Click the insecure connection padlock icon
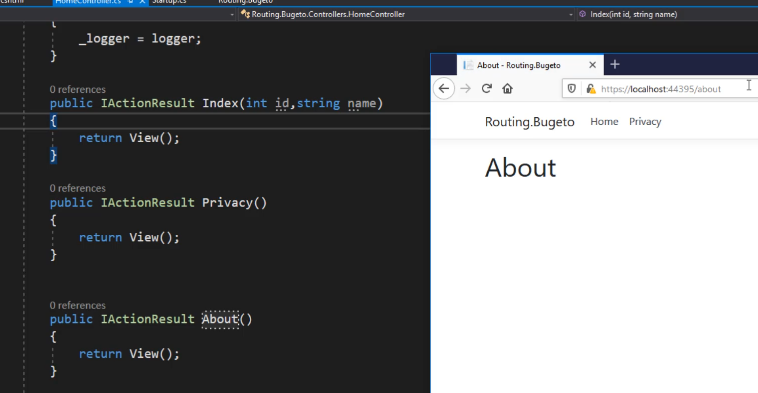The height and width of the screenshot is (393, 758). click(591, 89)
